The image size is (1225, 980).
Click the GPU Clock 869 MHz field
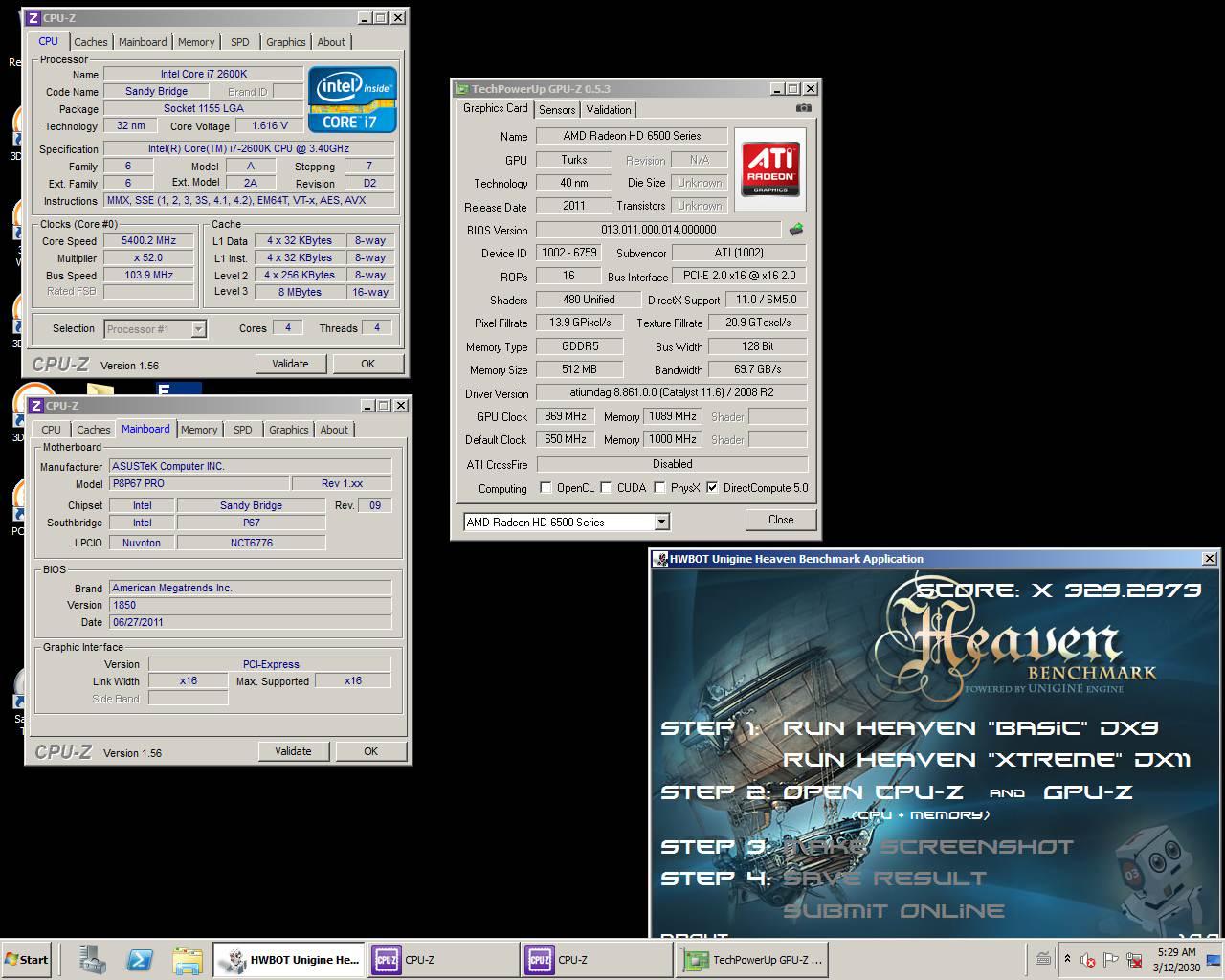[566, 416]
